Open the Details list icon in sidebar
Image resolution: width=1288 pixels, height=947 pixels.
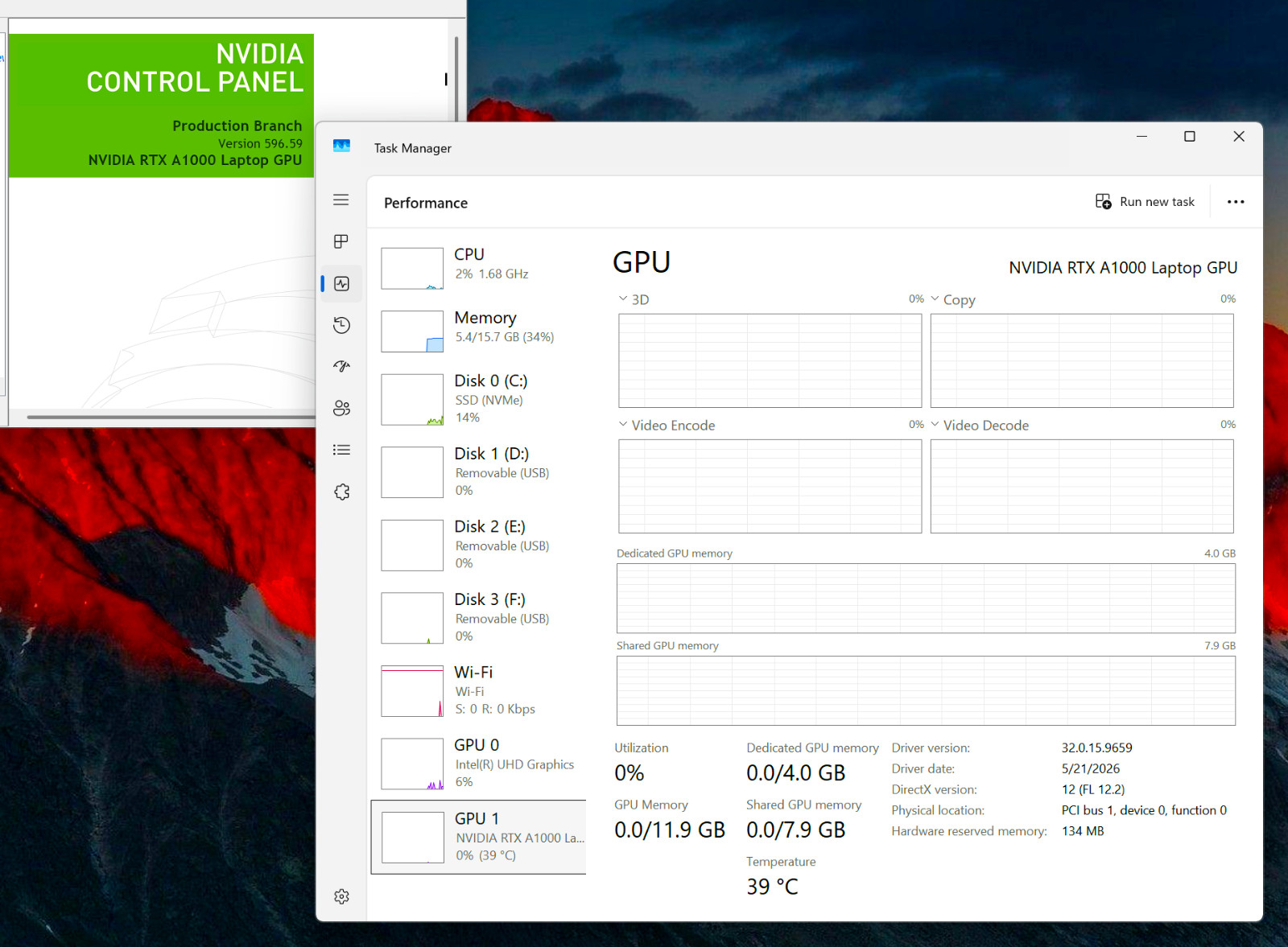(341, 450)
